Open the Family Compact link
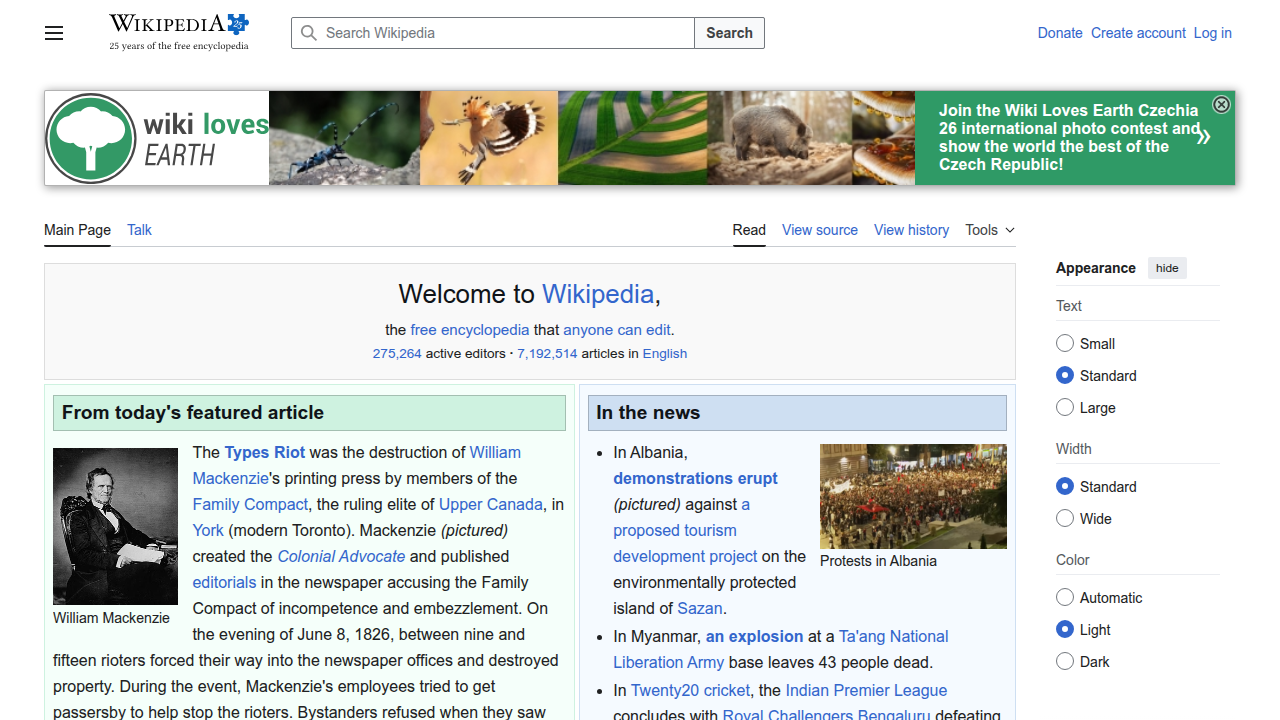Screen dimensions: 1280x720 [x=250, y=504]
